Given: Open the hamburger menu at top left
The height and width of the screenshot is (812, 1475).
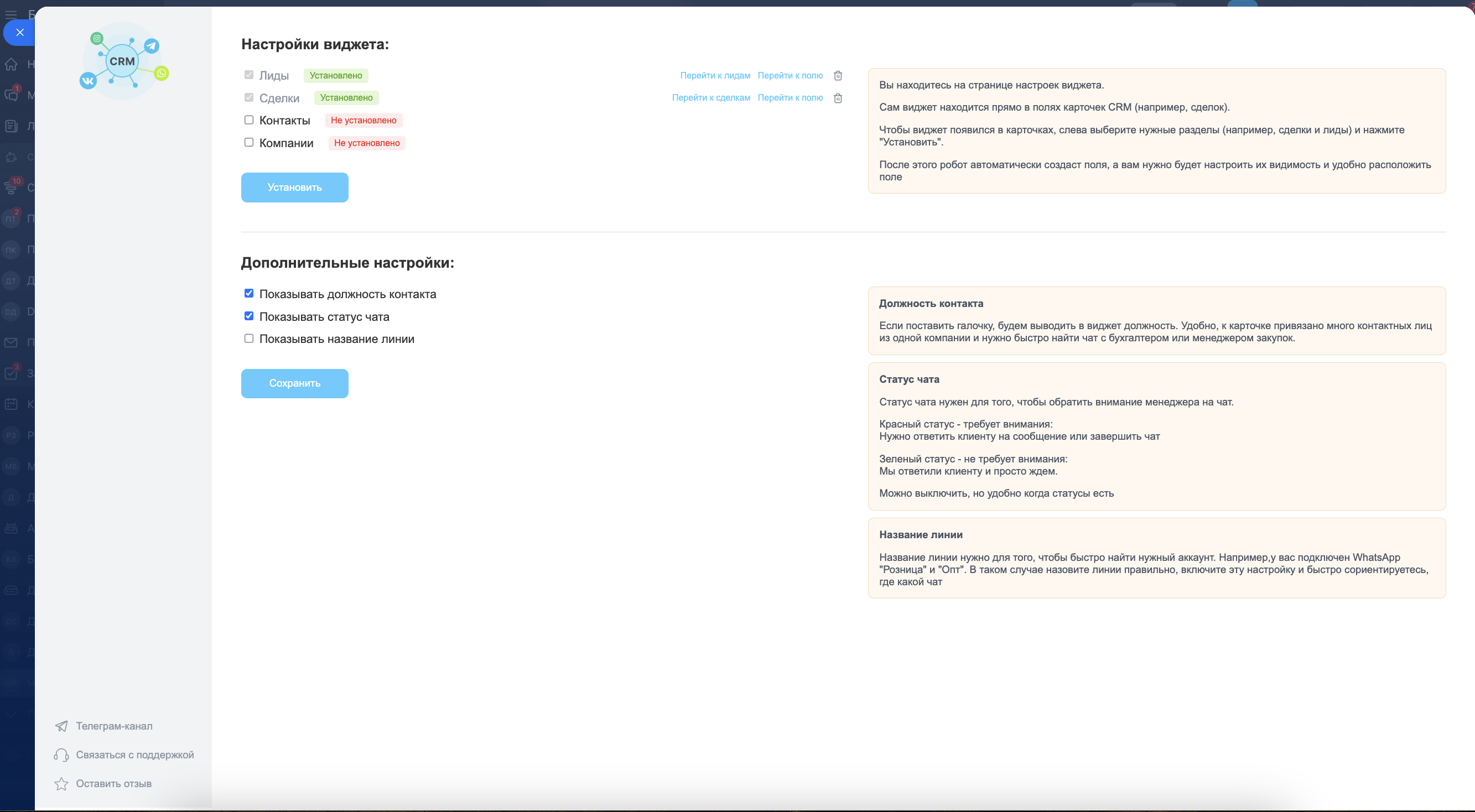Looking at the screenshot, I should [11, 14].
